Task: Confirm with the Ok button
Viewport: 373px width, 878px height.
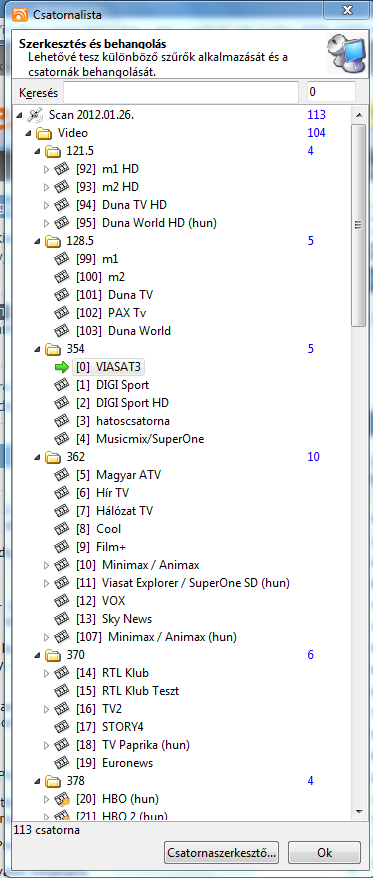Action: [324, 853]
